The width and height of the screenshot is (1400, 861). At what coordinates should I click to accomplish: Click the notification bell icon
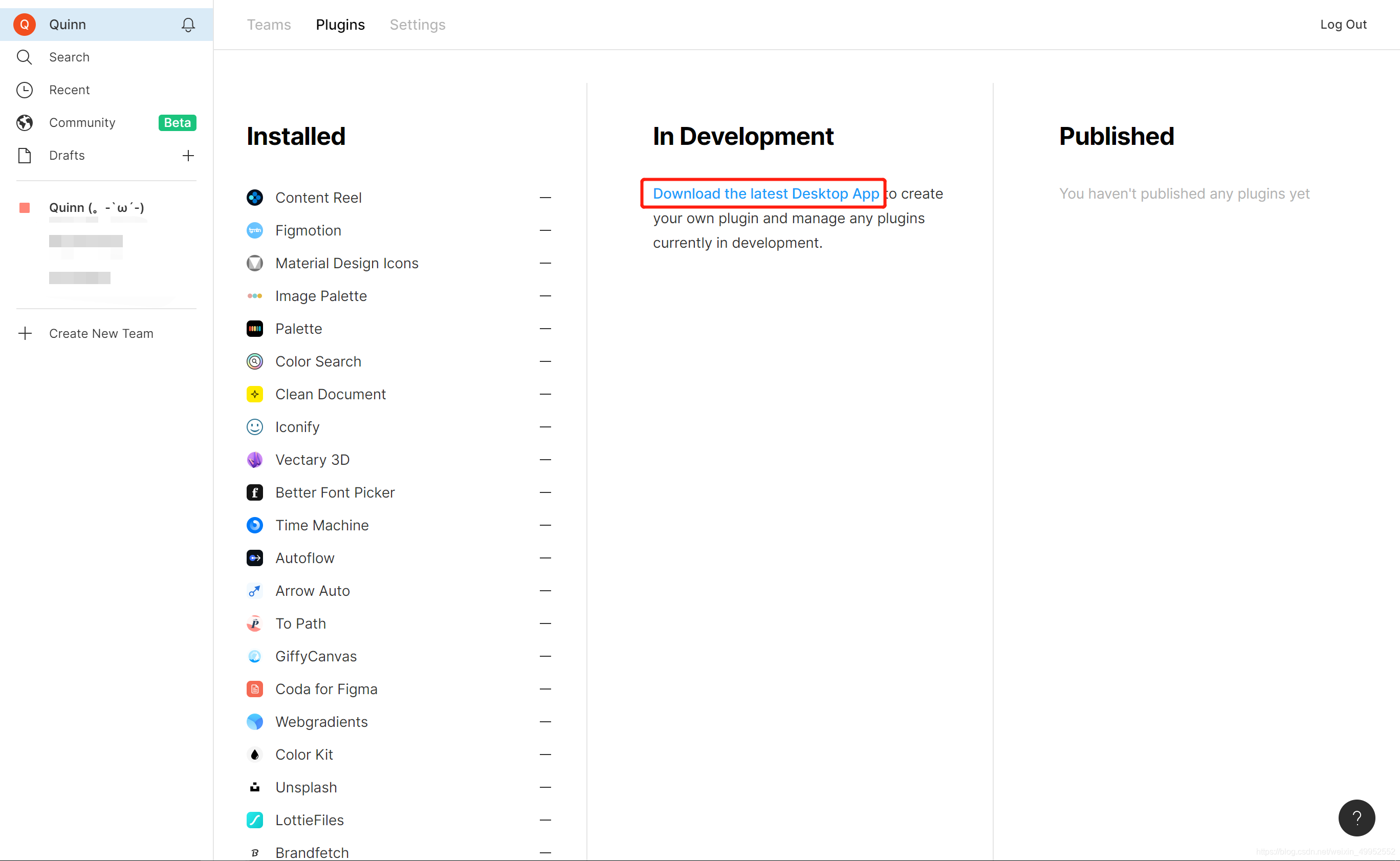(x=188, y=25)
